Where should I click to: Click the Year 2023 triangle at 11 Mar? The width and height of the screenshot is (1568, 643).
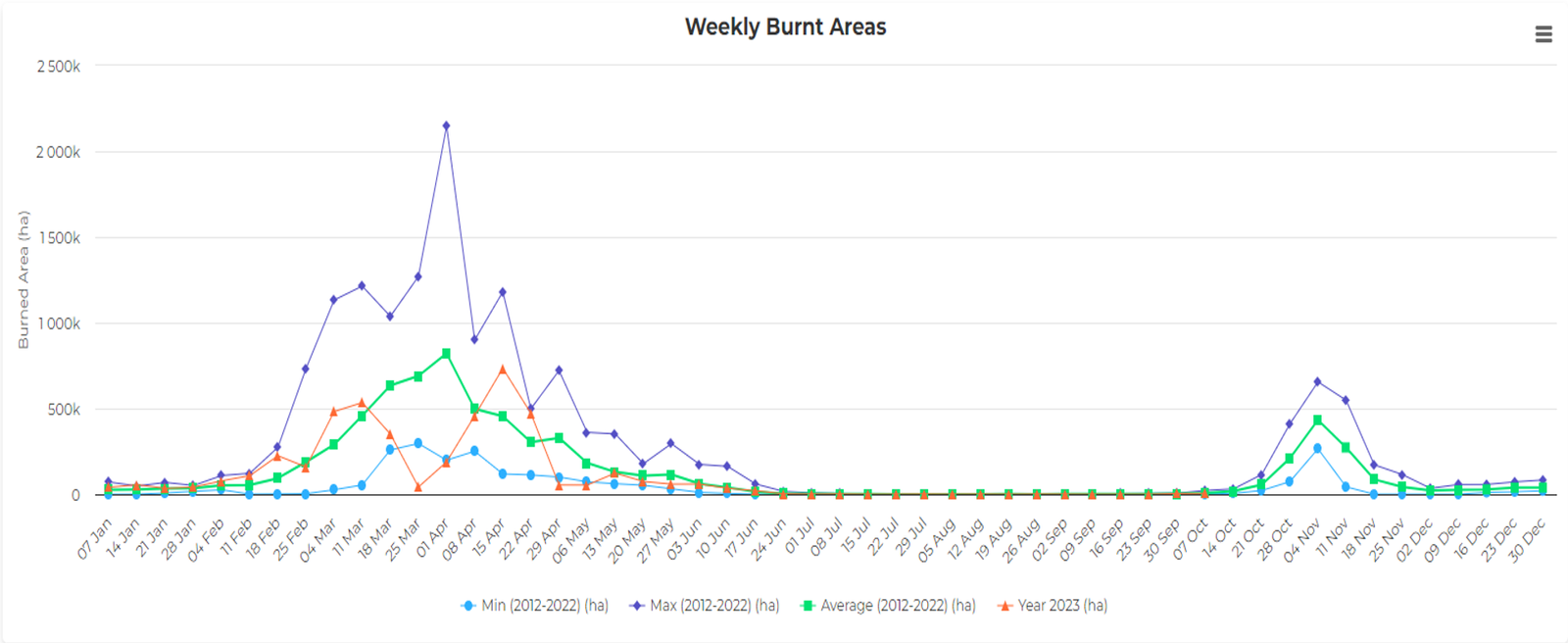[362, 402]
